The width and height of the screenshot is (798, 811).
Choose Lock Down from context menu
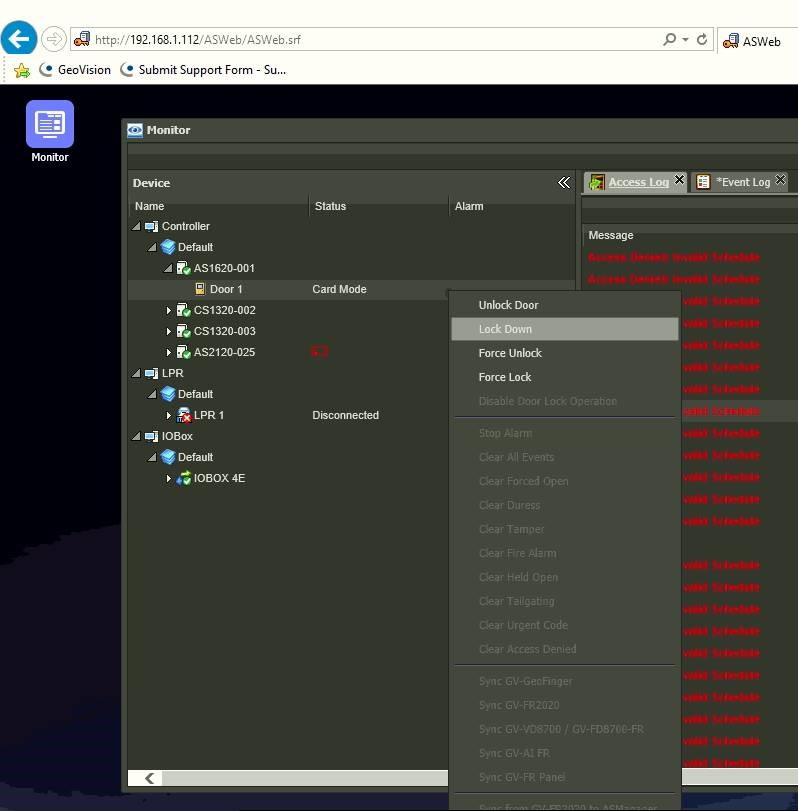tap(565, 329)
